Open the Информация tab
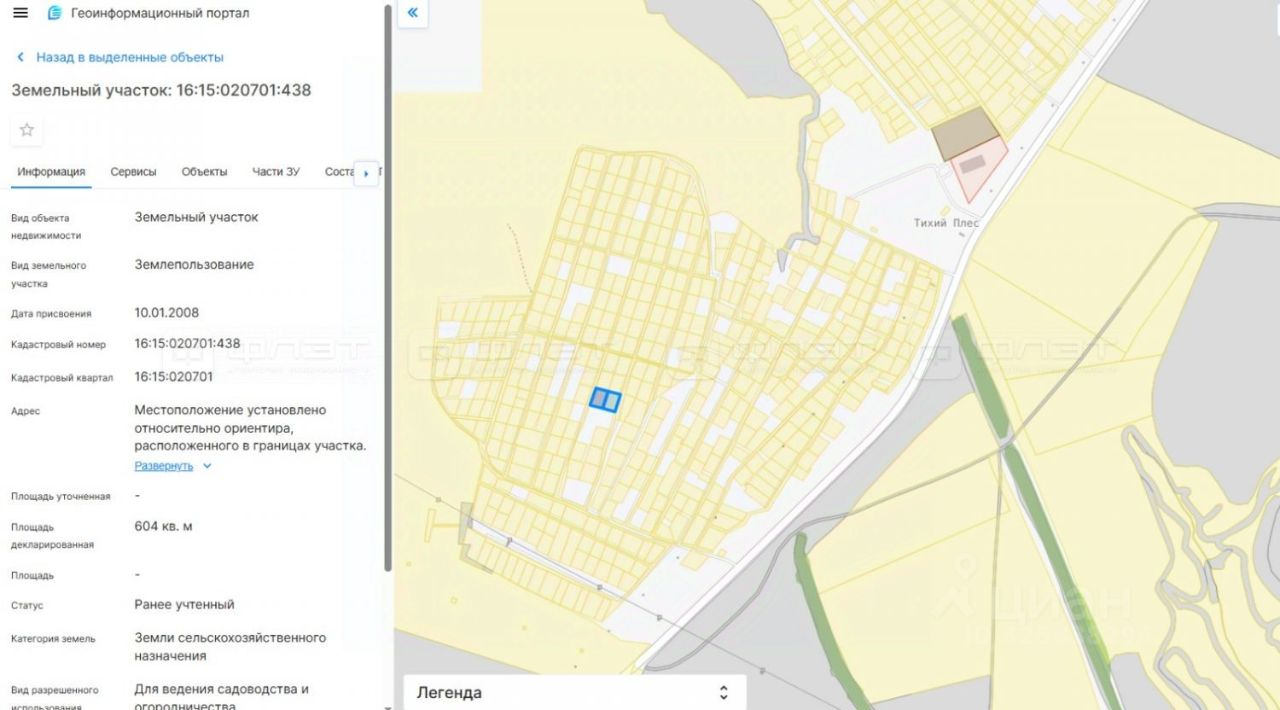Screen dimensions: 1280x710 51,172
